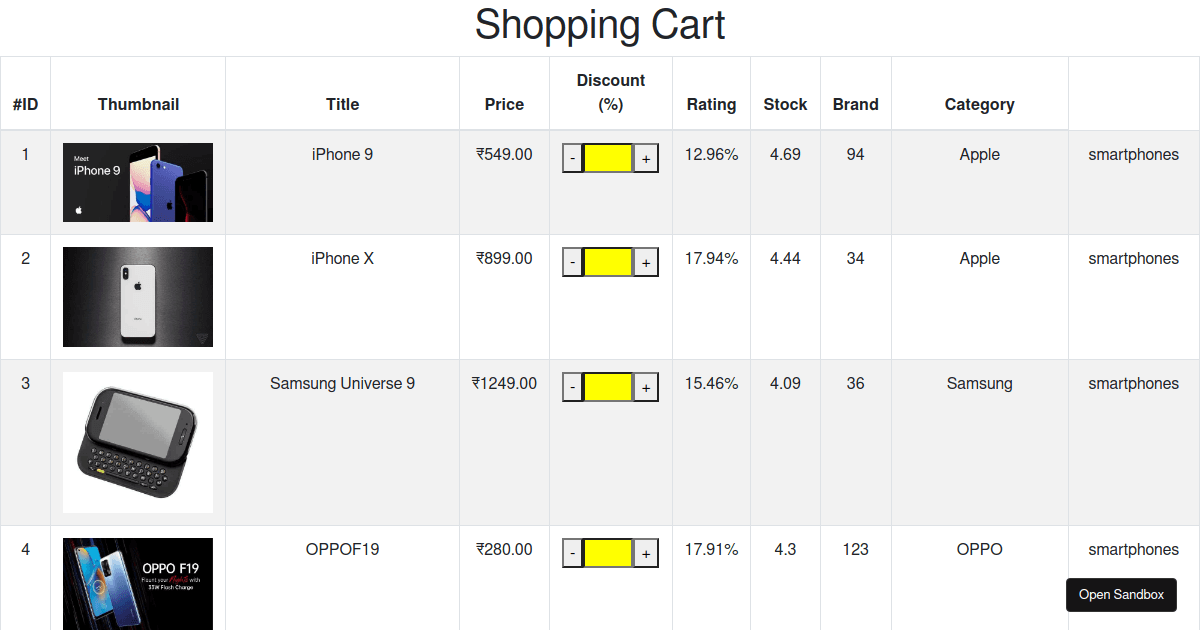
Task: Click the OPPO F19 thumbnail image
Action: tap(137, 584)
